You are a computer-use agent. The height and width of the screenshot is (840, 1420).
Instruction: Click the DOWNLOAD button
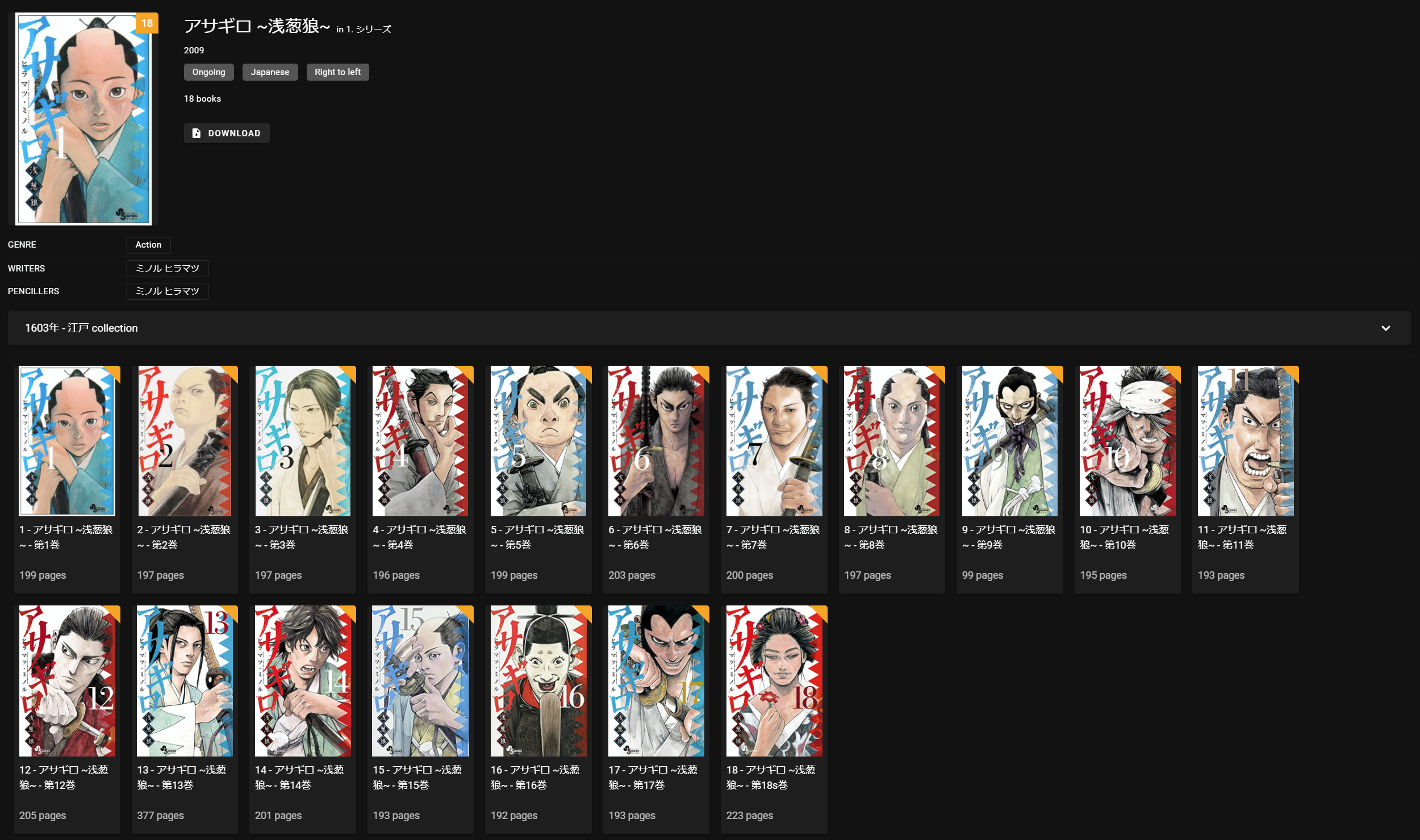coord(226,133)
